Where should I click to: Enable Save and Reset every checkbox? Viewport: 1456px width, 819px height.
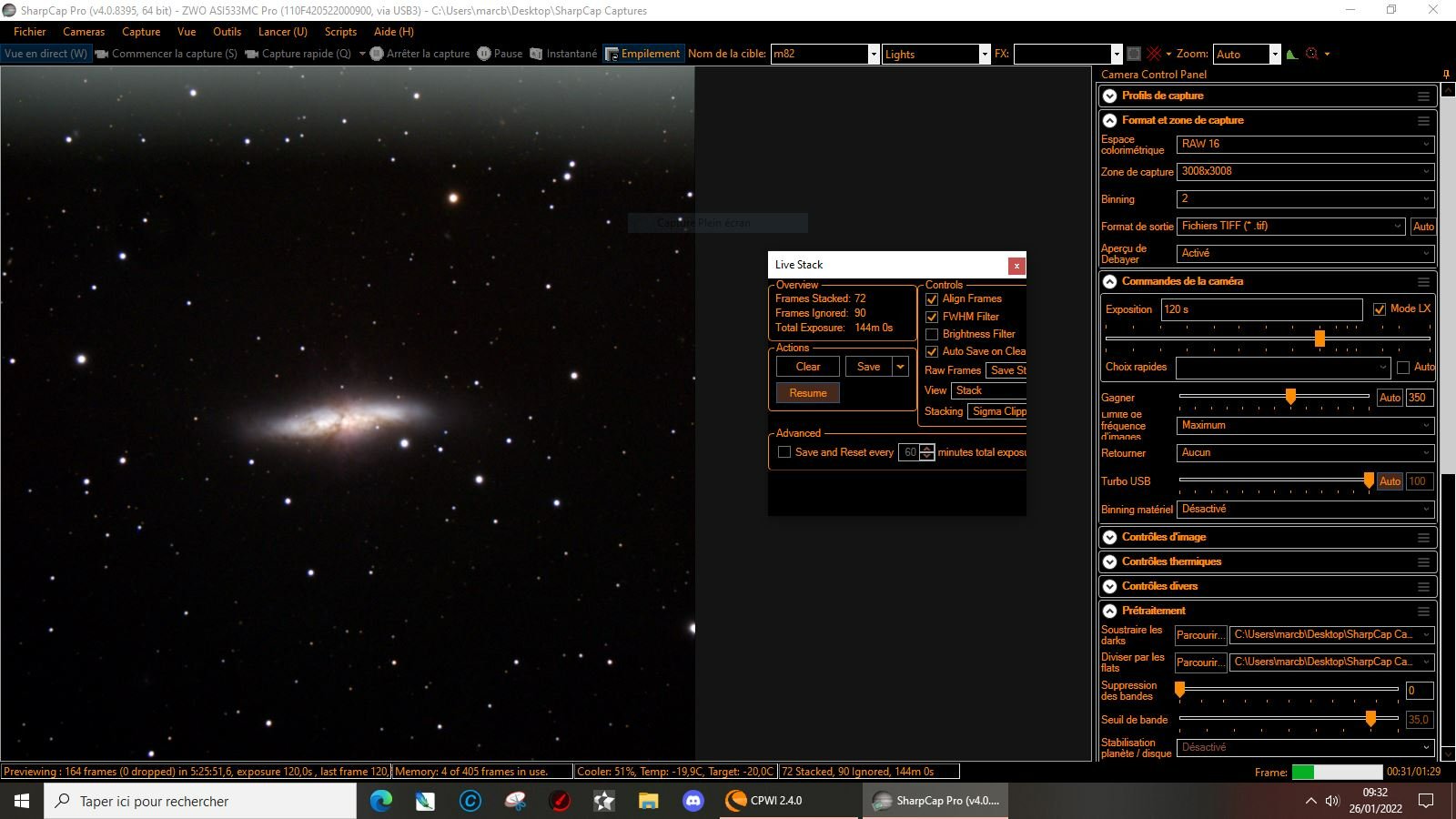point(784,452)
